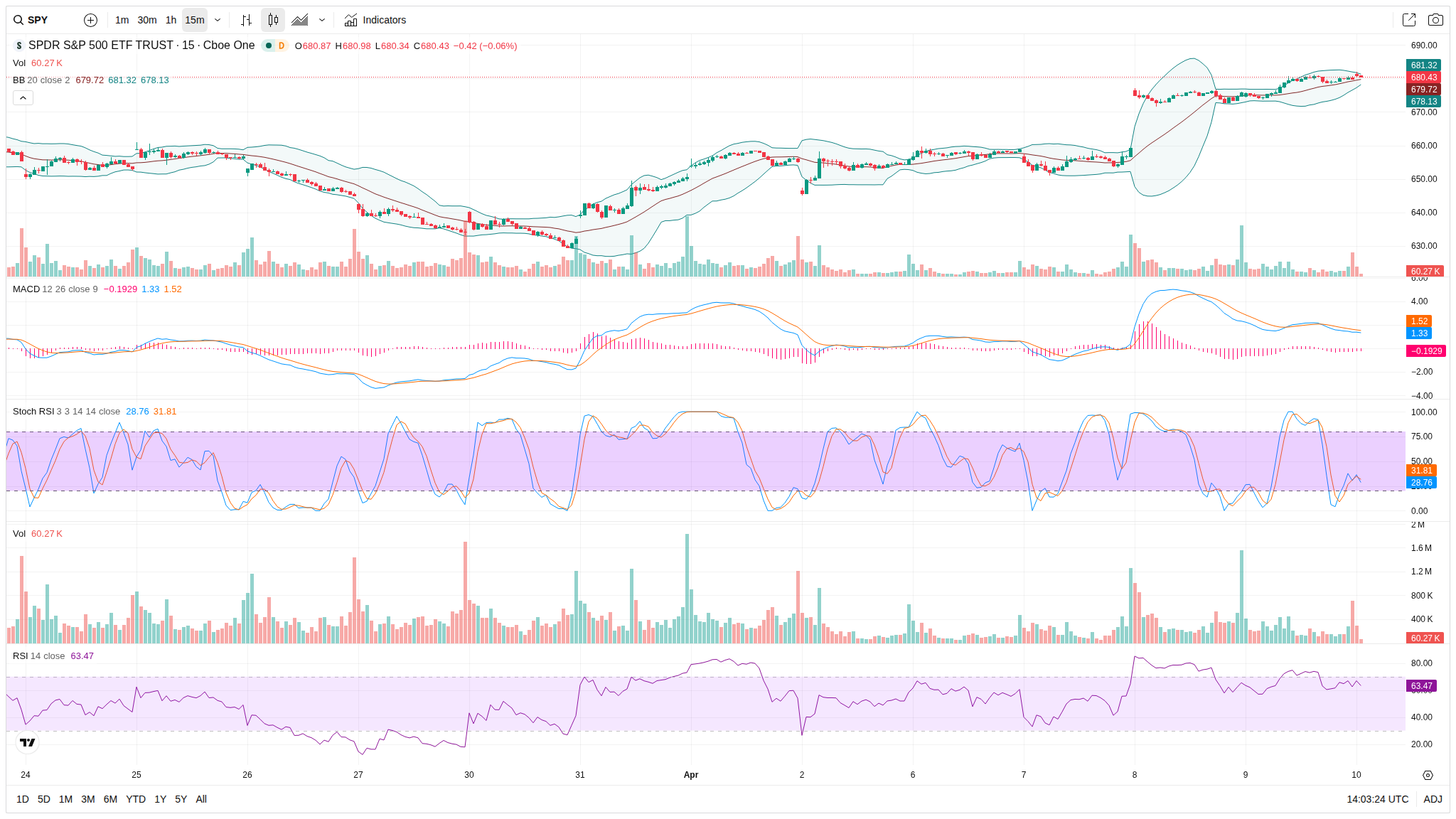Open the Indicators dialog
The height and width of the screenshot is (819, 1456).
[375, 20]
